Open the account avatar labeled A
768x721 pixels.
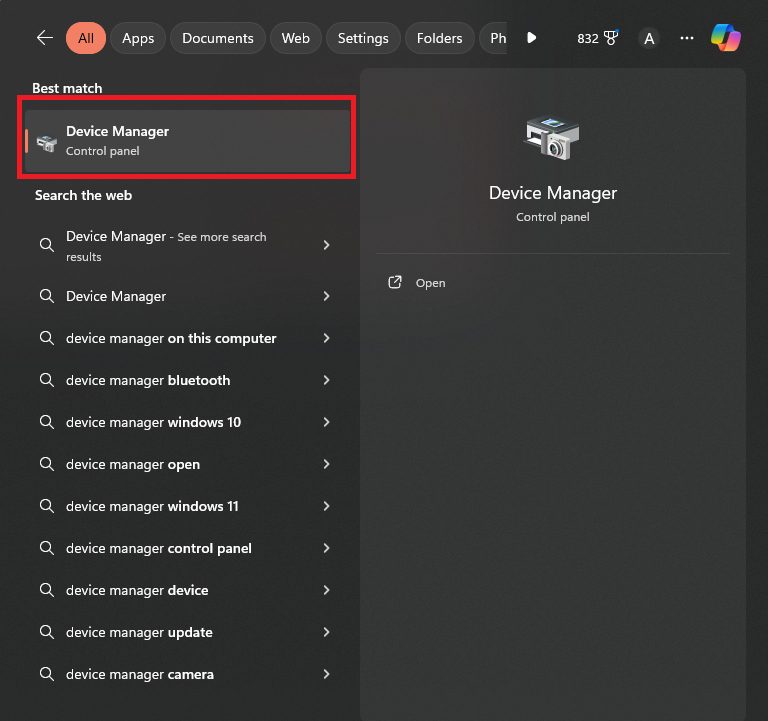(649, 38)
